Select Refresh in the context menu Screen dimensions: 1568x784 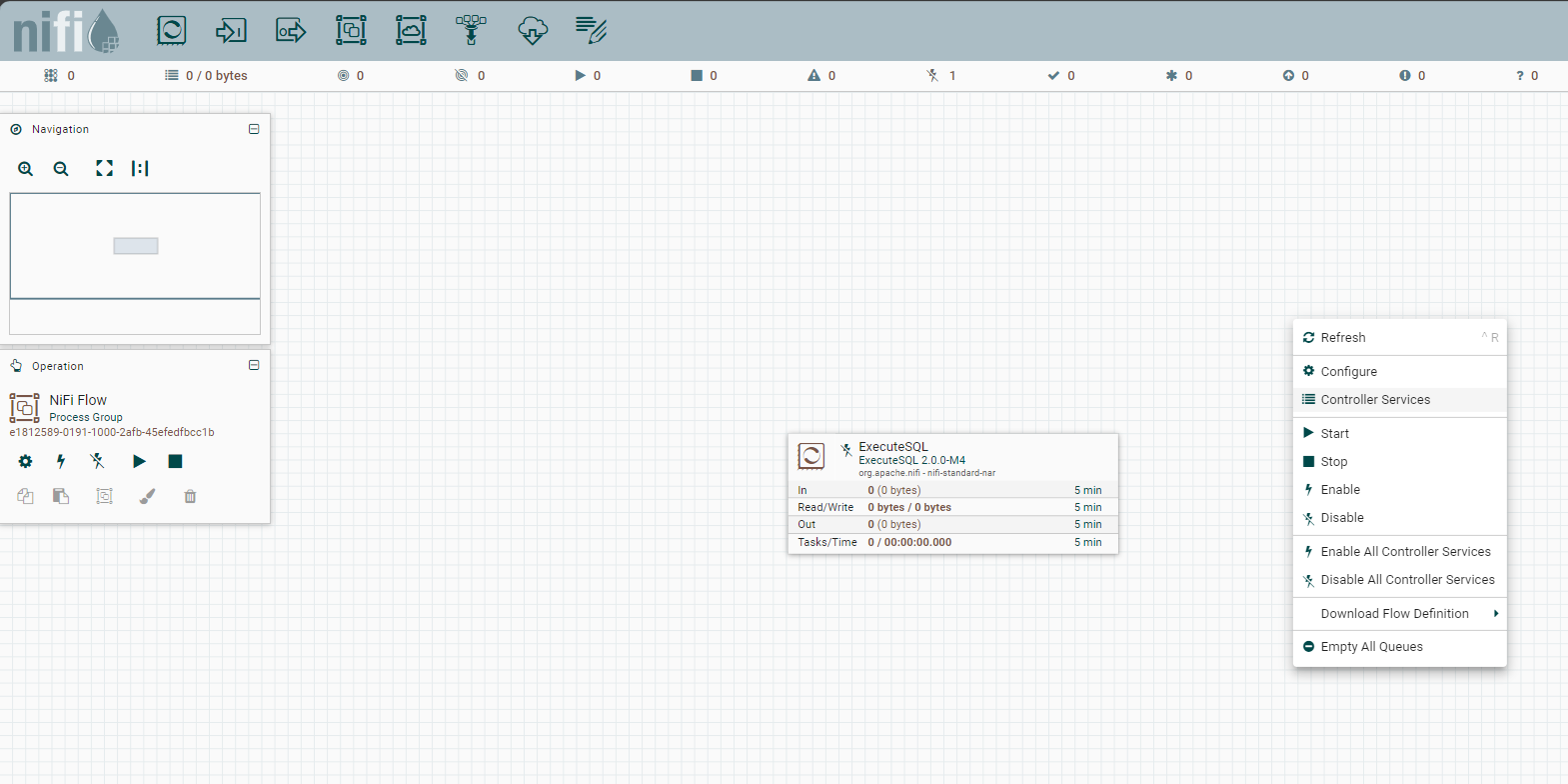1343,338
